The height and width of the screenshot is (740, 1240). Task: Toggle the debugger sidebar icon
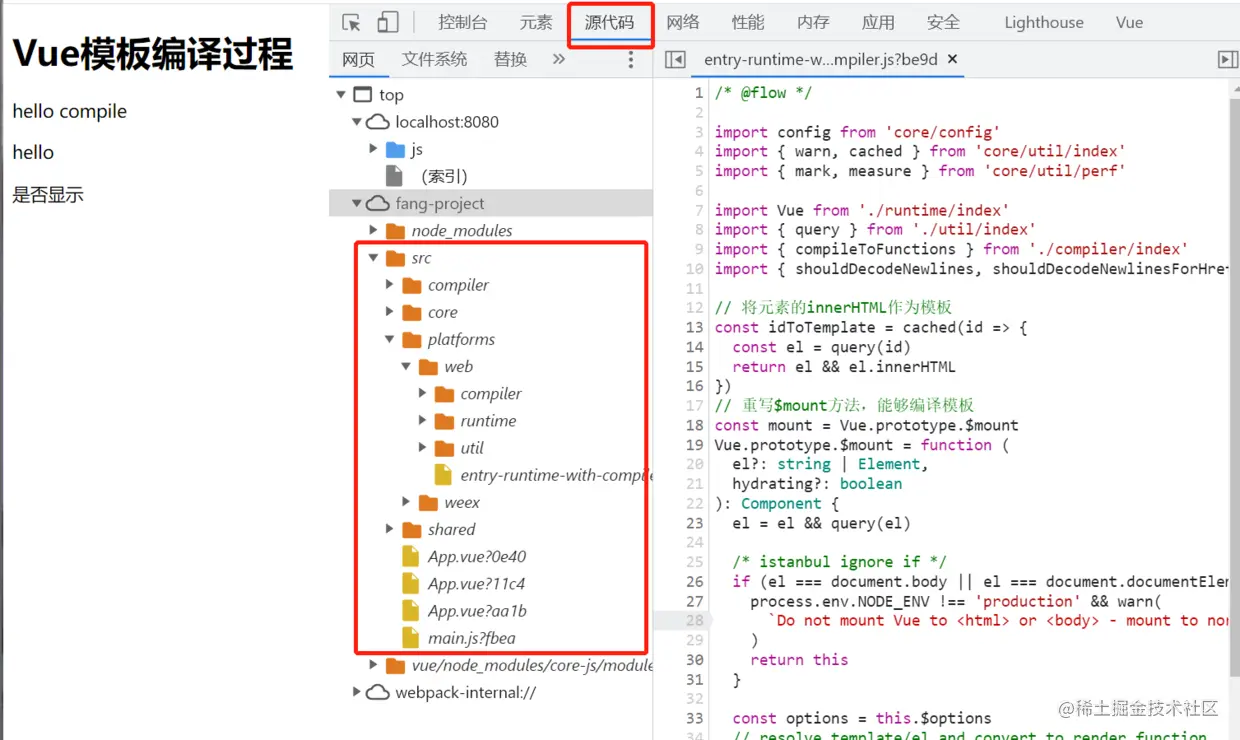(x=1228, y=60)
